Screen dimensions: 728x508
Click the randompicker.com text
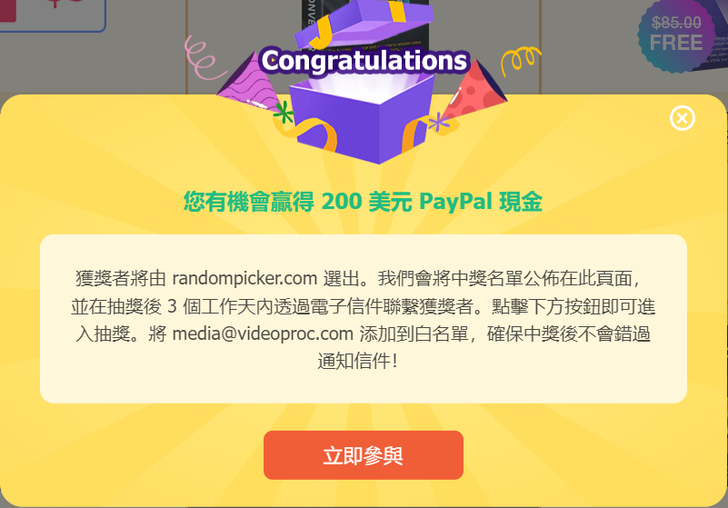pos(245,278)
